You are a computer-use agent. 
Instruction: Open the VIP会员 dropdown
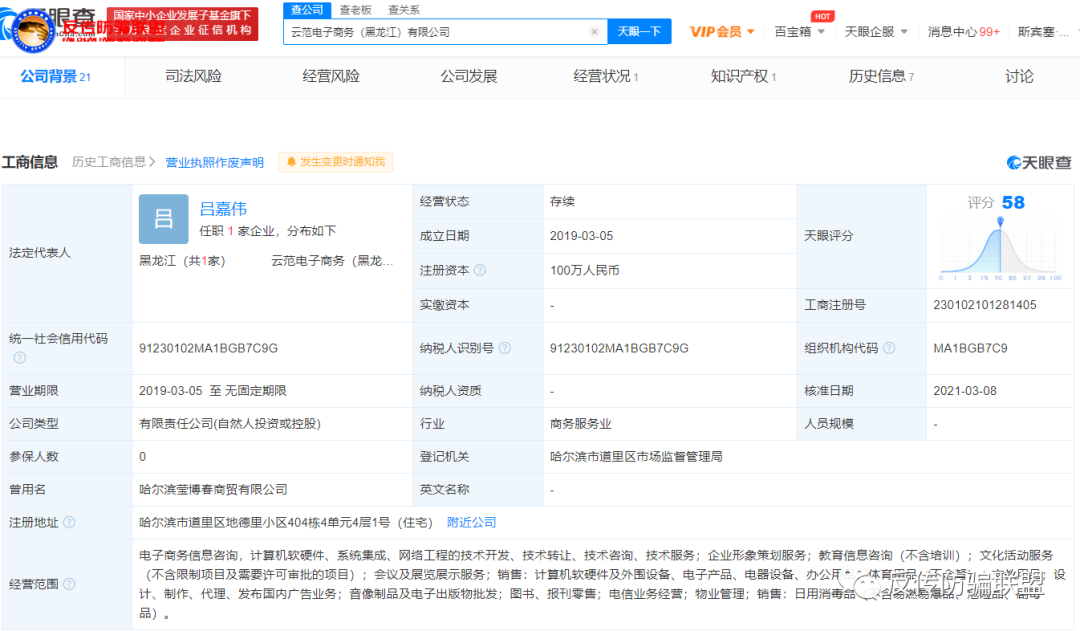coord(722,31)
